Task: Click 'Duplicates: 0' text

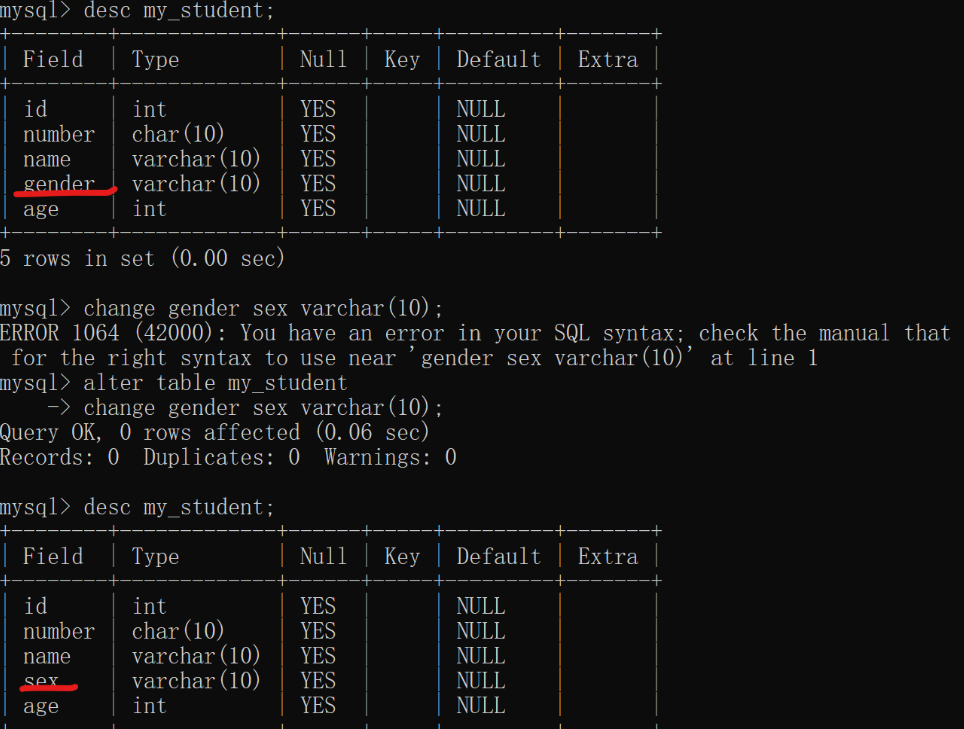Action: 221,457
